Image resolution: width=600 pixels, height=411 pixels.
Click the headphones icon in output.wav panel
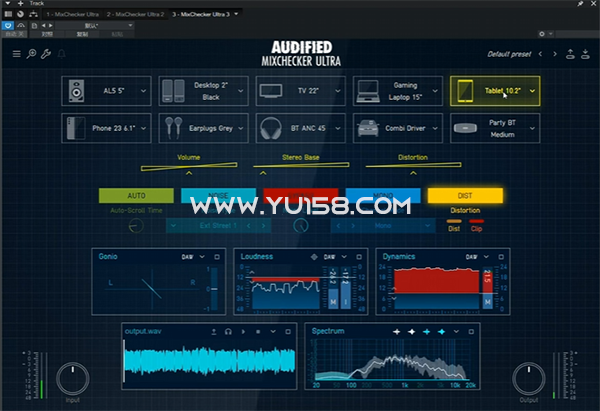(x=228, y=332)
